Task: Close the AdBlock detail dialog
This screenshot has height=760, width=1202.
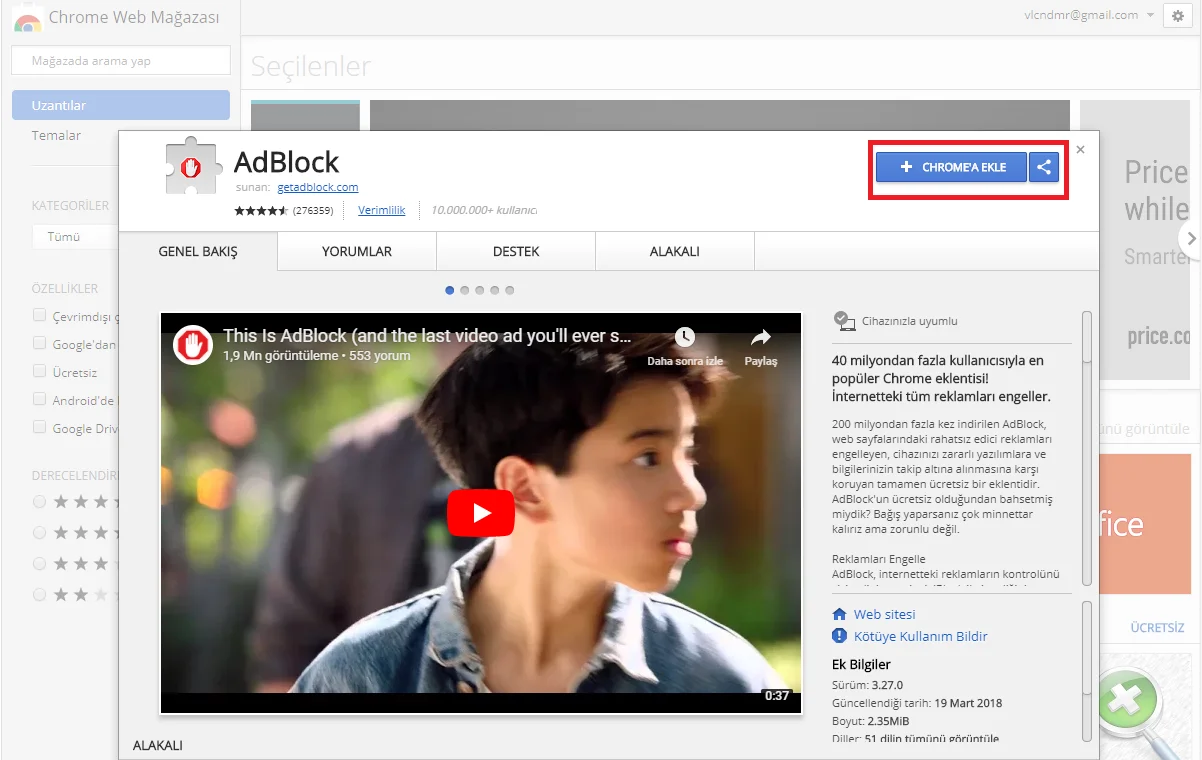Action: point(1080,149)
